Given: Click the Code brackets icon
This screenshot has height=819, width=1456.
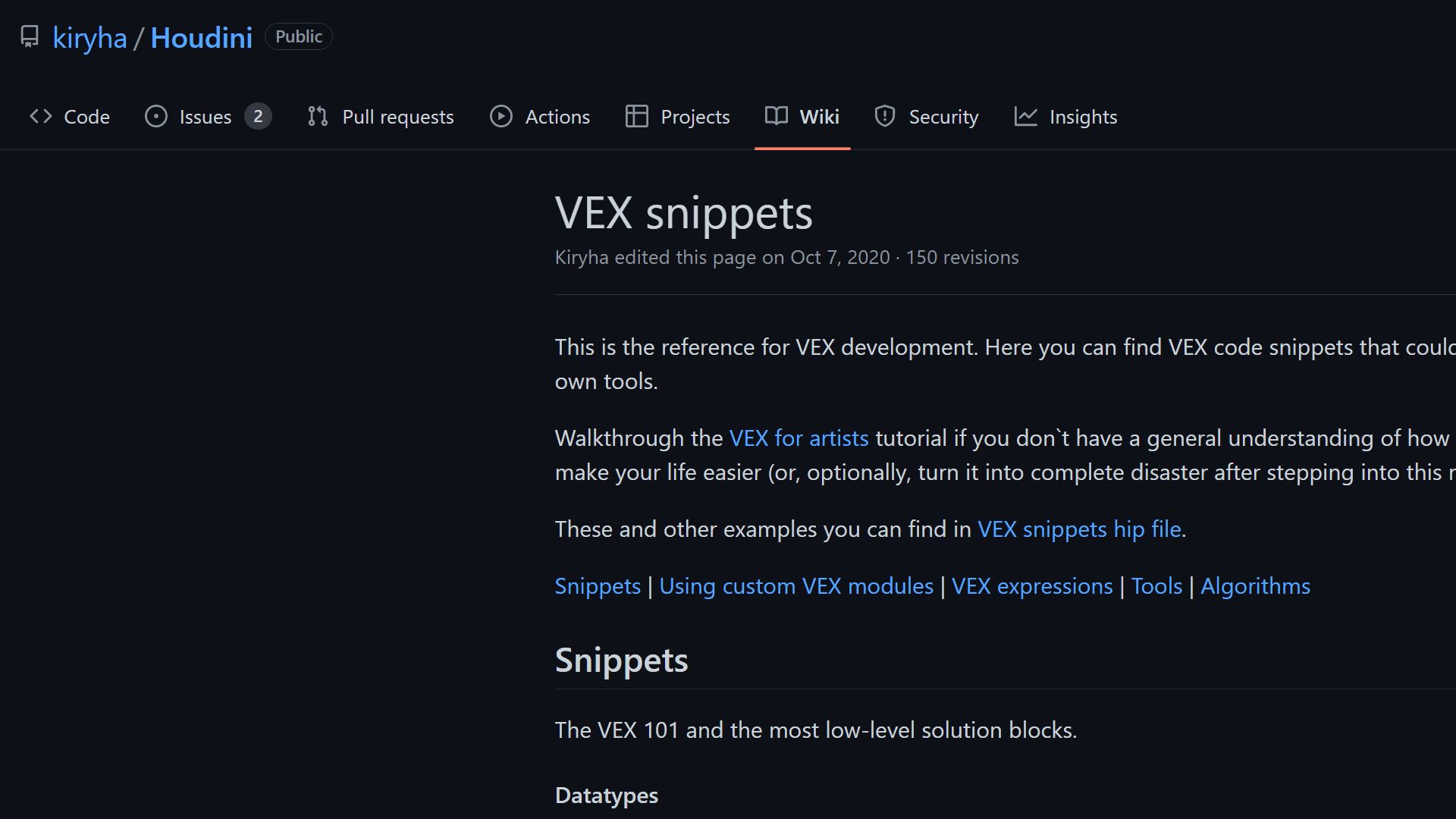Looking at the screenshot, I should point(41,117).
